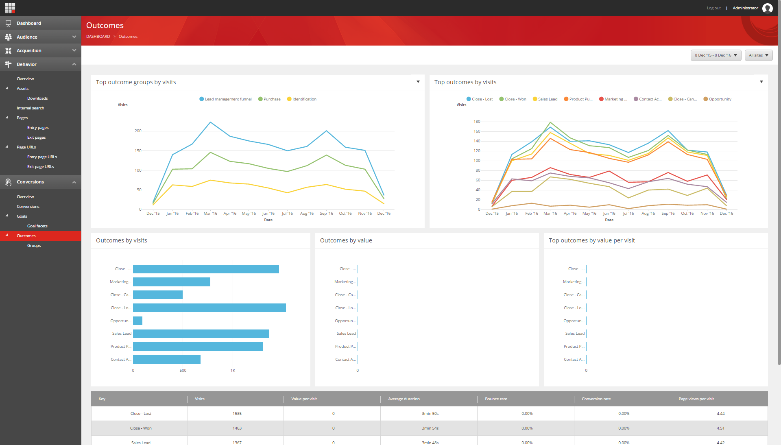Viewport: 781px width, 445px height.
Task: Select Entry pages item
Action: (38, 128)
